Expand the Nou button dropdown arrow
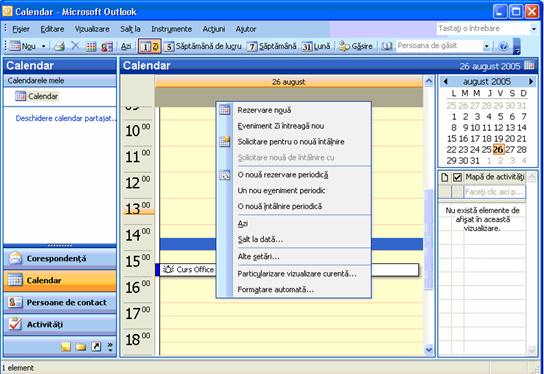The height and width of the screenshot is (374, 544). pyautogui.click(x=44, y=46)
